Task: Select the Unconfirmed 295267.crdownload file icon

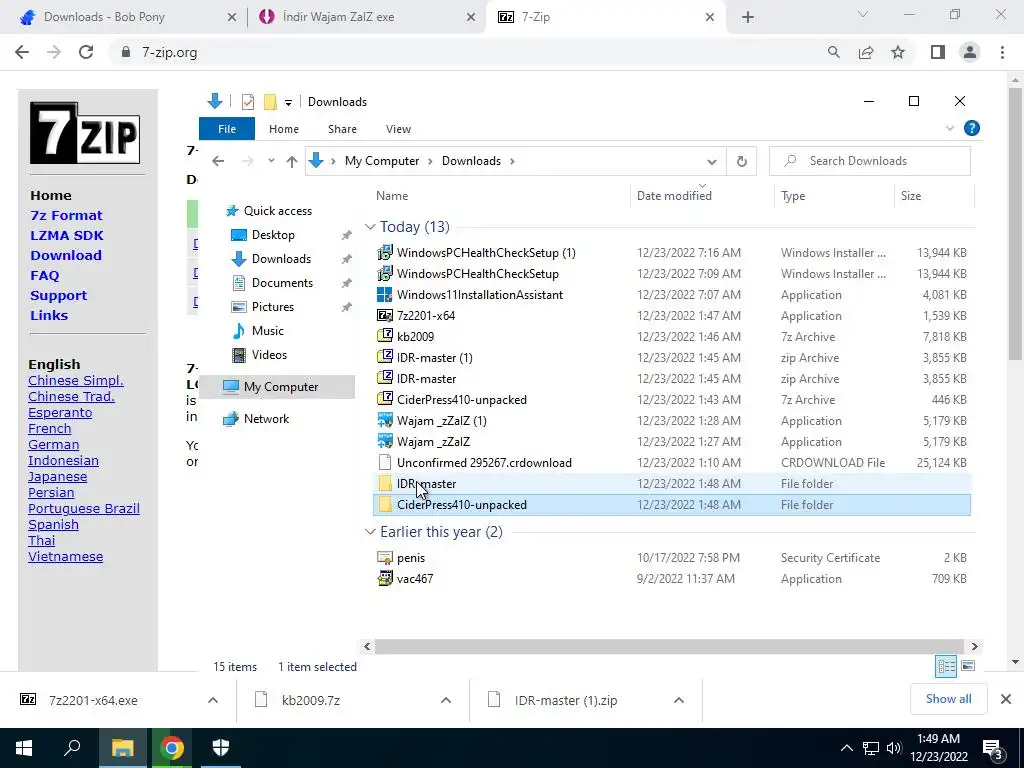Action: point(385,462)
